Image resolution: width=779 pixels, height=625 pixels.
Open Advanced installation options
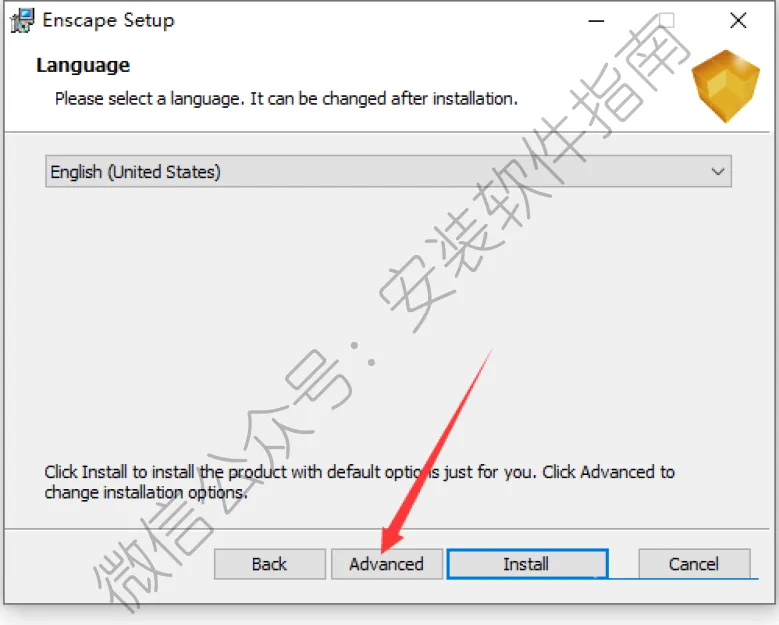(387, 564)
